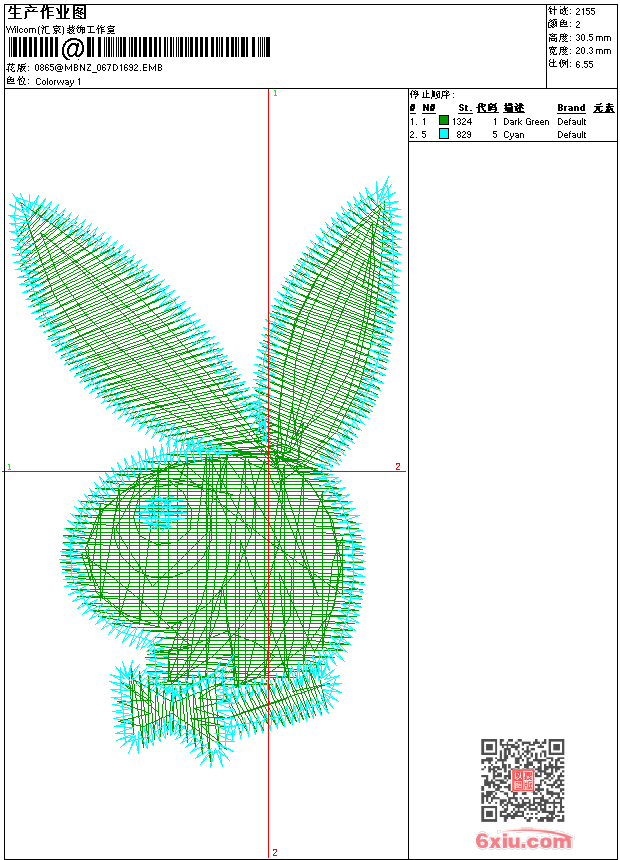
Task: Click the '停止顺序' heading
Action: point(432,94)
